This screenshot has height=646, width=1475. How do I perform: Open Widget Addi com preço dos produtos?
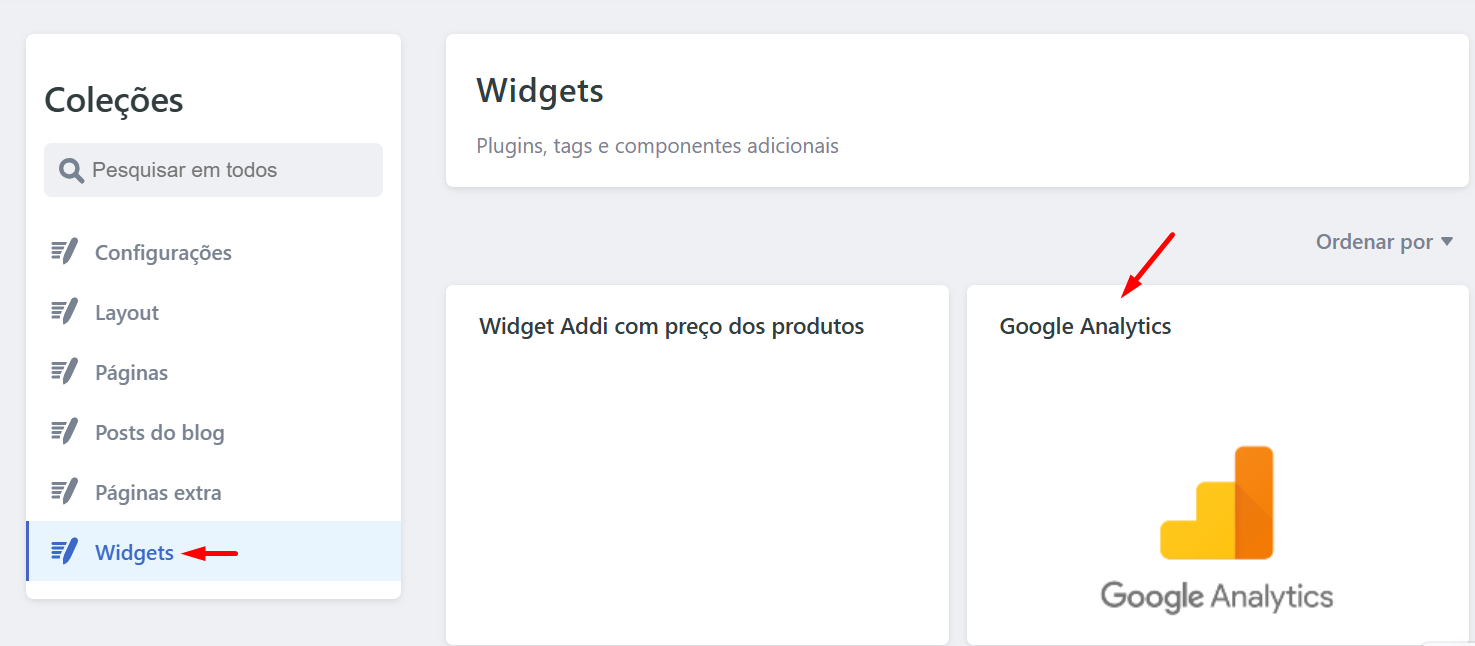pyautogui.click(x=672, y=326)
